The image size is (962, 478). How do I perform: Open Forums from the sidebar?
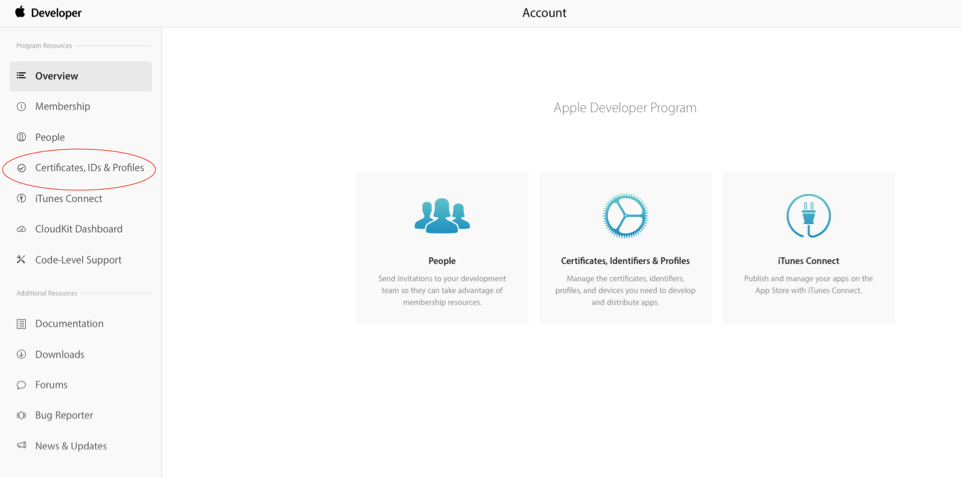(x=51, y=385)
